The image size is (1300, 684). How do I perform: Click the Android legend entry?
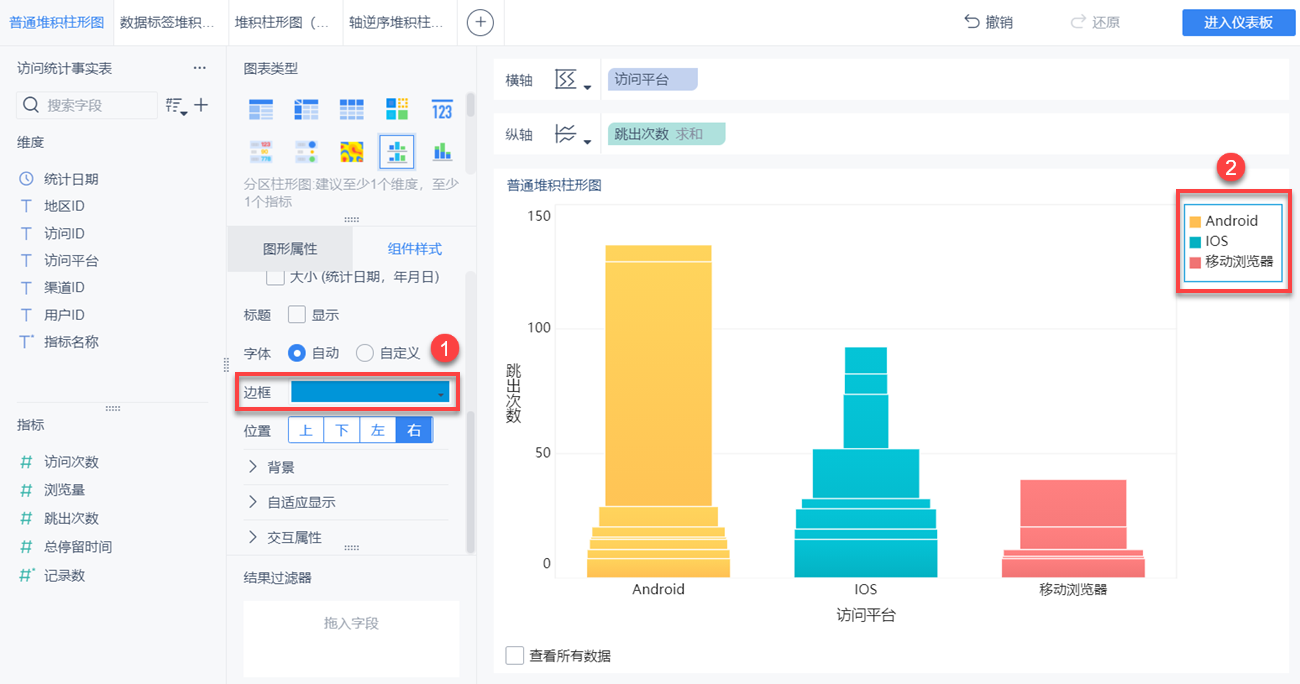[x=1223, y=221]
